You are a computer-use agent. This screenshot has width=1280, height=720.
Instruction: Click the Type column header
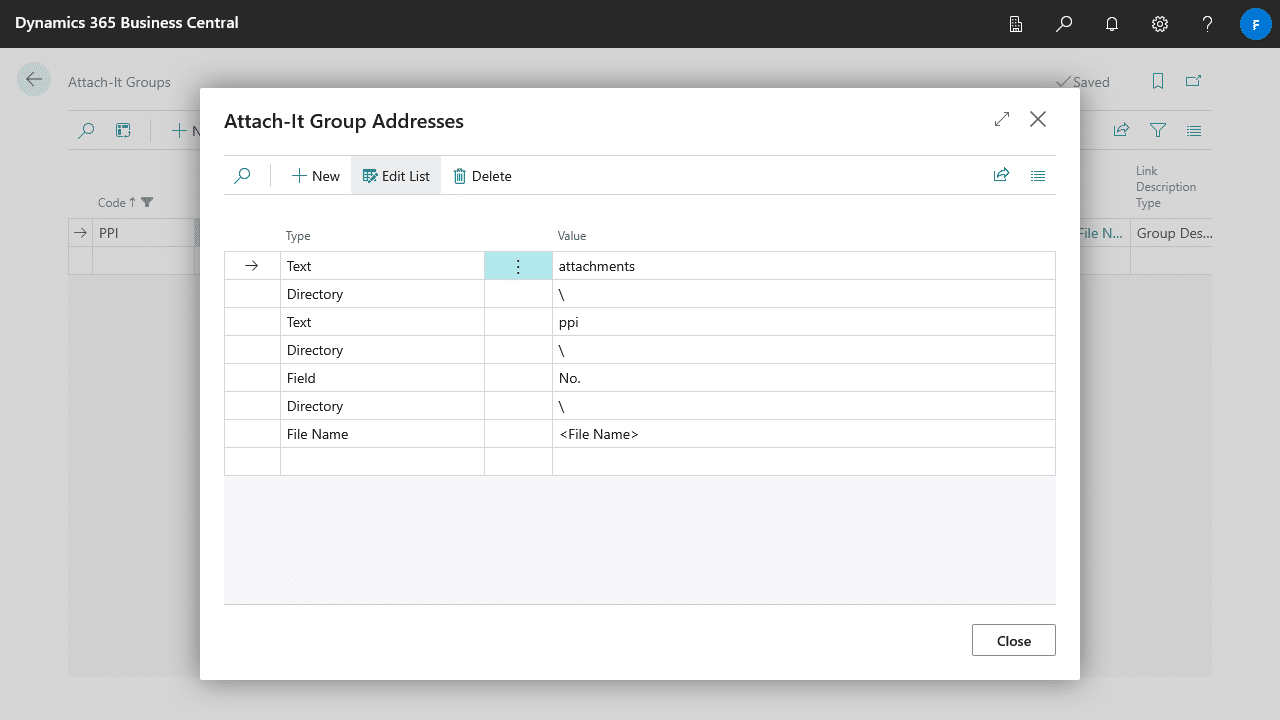(298, 236)
